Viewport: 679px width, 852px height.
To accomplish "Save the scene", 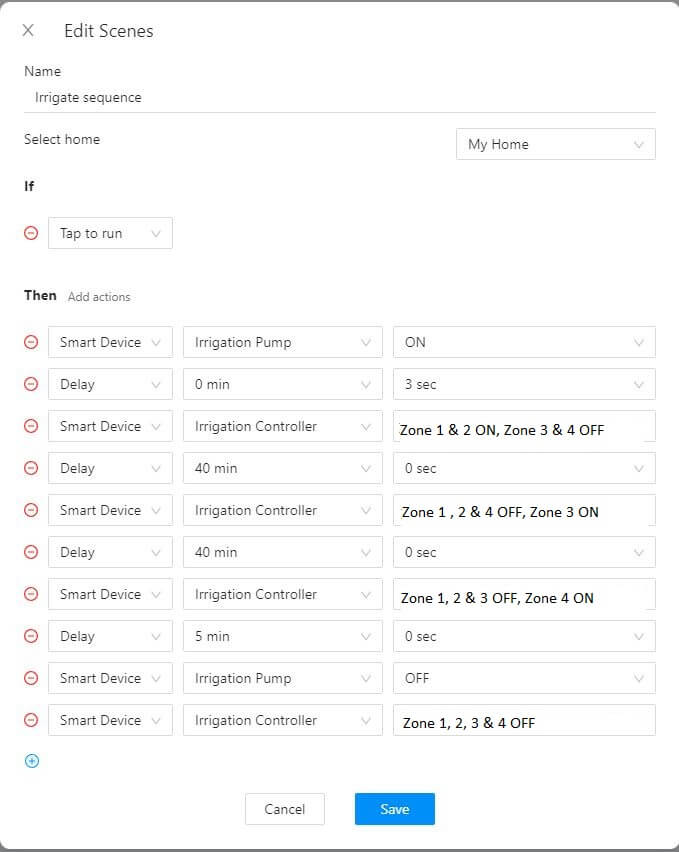I will [395, 809].
